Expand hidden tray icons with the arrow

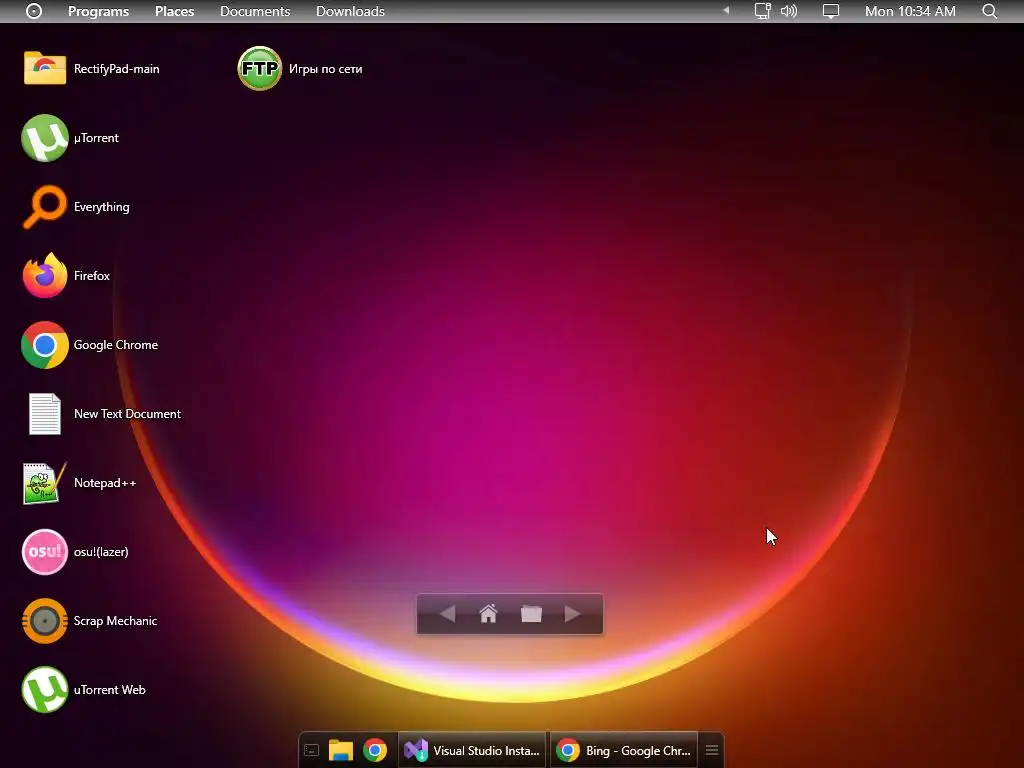[726, 10]
